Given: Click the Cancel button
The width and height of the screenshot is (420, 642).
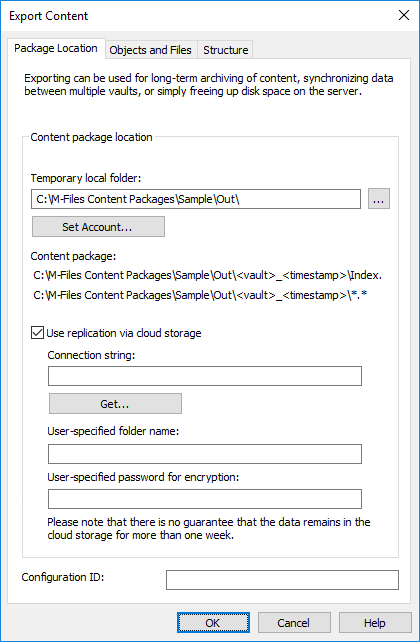Looking at the screenshot, I should coord(294,623).
